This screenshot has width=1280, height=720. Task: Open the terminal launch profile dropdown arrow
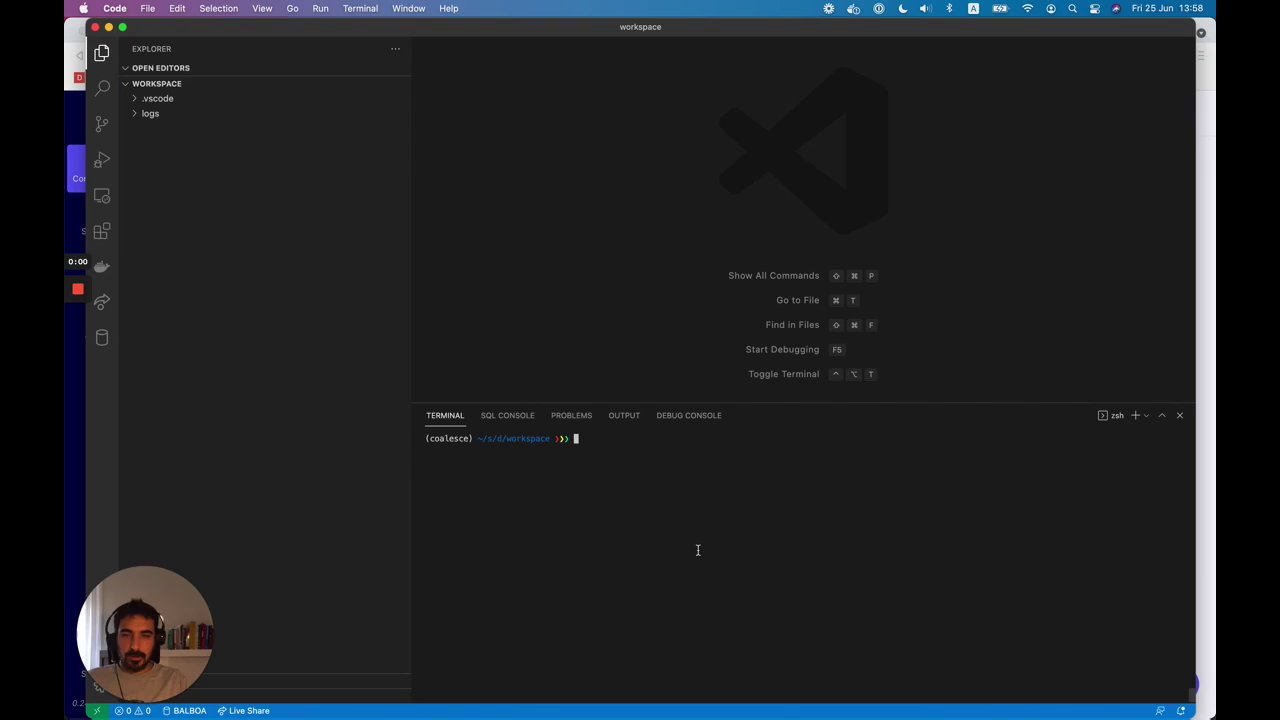pos(1147,415)
